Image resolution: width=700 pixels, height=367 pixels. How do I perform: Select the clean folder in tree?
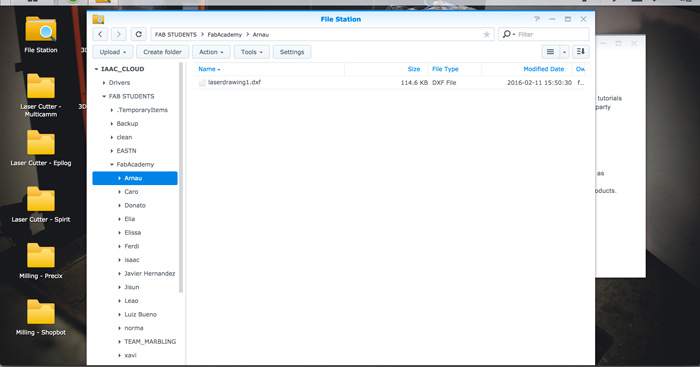[x=124, y=137]
